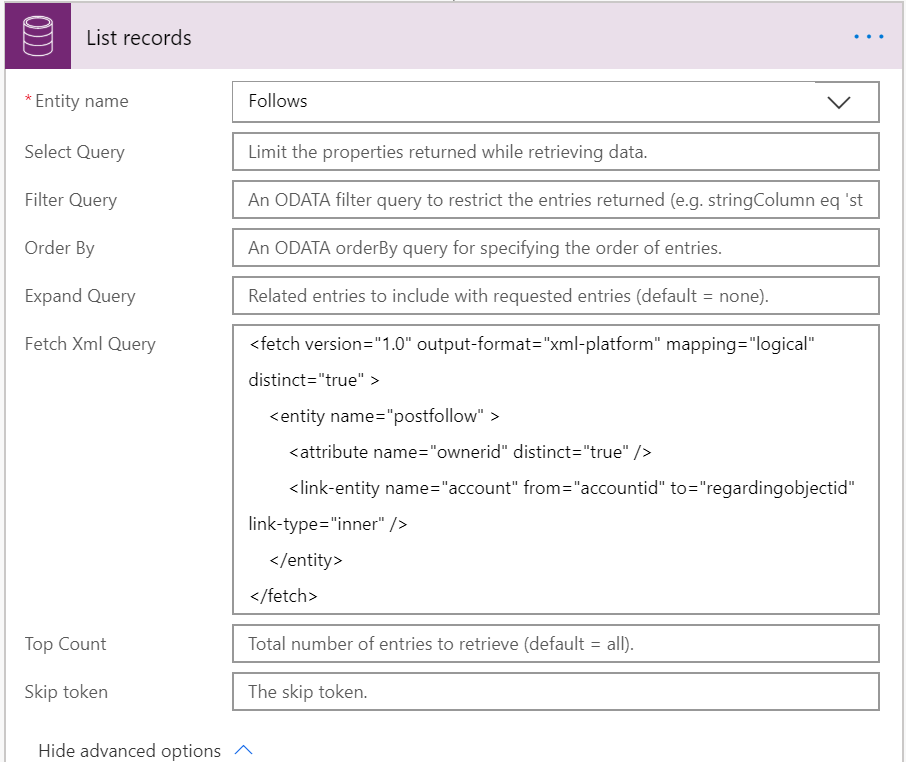Open the List records ellipsis menu
The height and width of the screenshot is (762, 906).
[868, 37]
